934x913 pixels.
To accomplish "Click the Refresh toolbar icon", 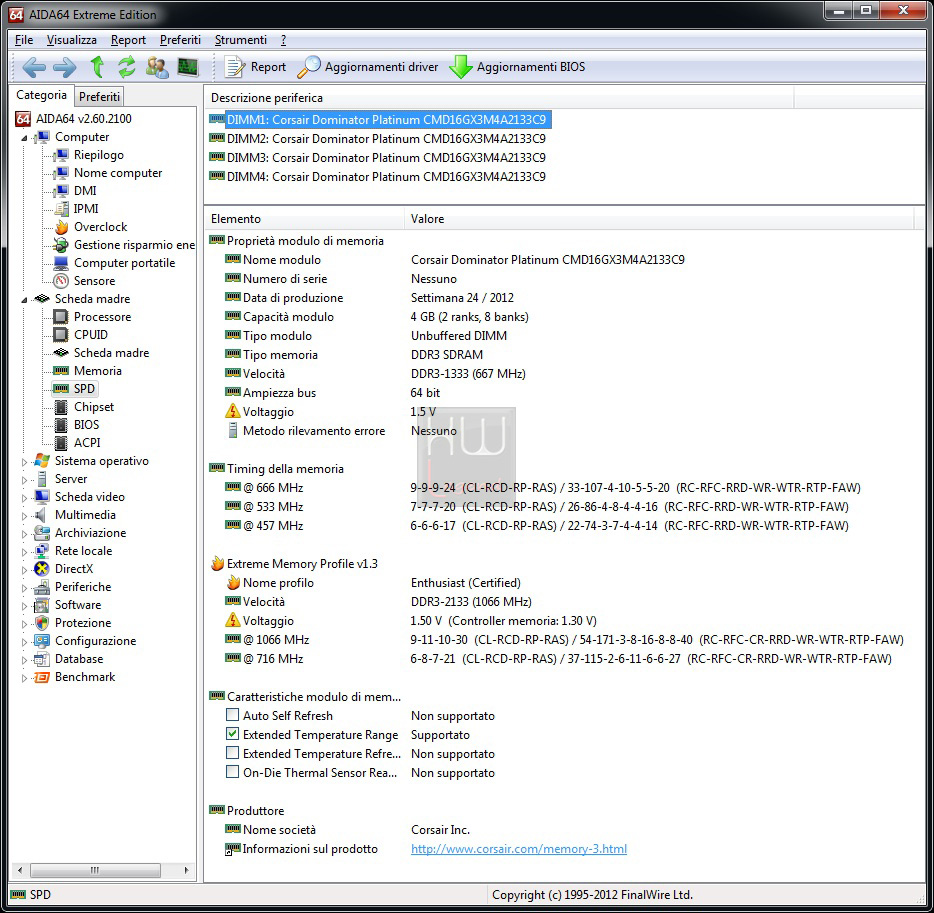I will click(x=126, y=67).
